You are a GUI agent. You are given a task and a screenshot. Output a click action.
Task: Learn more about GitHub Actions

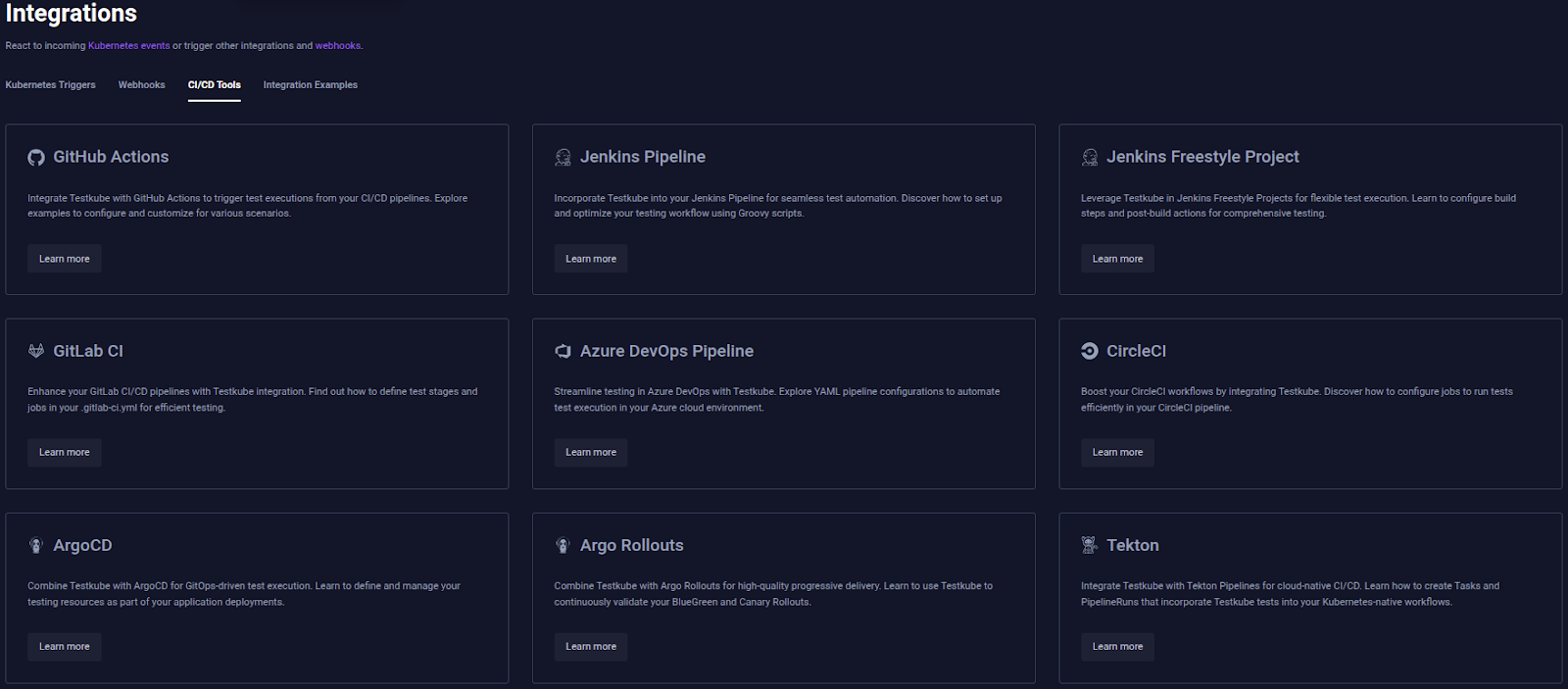click(65, 259)
